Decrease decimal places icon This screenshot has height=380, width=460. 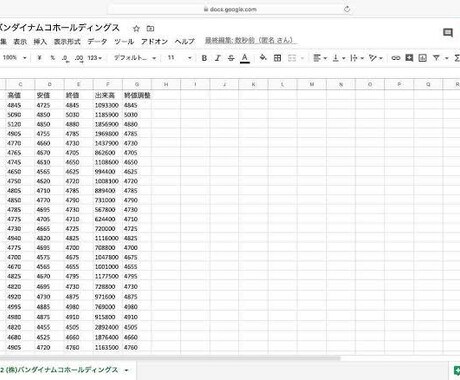(65, 58)
